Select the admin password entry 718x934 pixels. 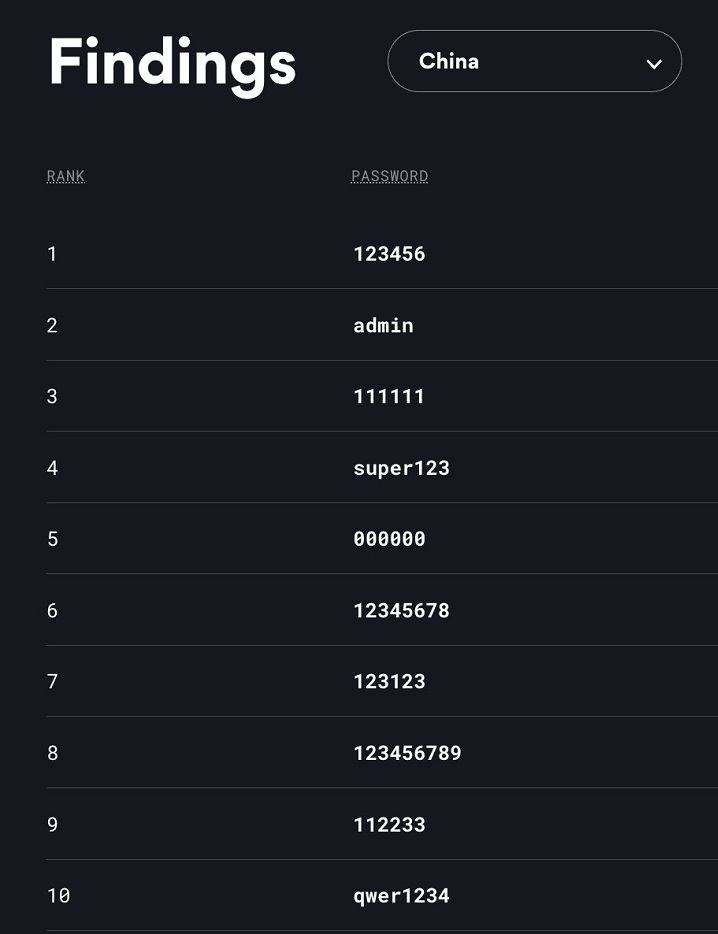[x=383, y=325]
